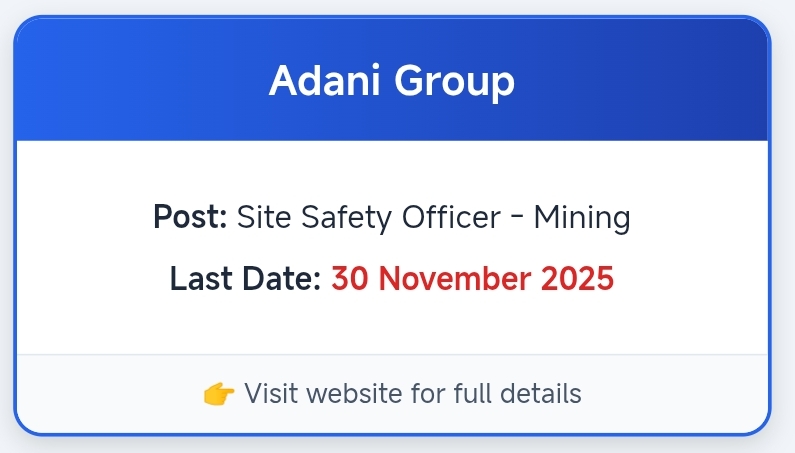
Task: Click the word Adani in the header
Action: [x=323, y=81]
